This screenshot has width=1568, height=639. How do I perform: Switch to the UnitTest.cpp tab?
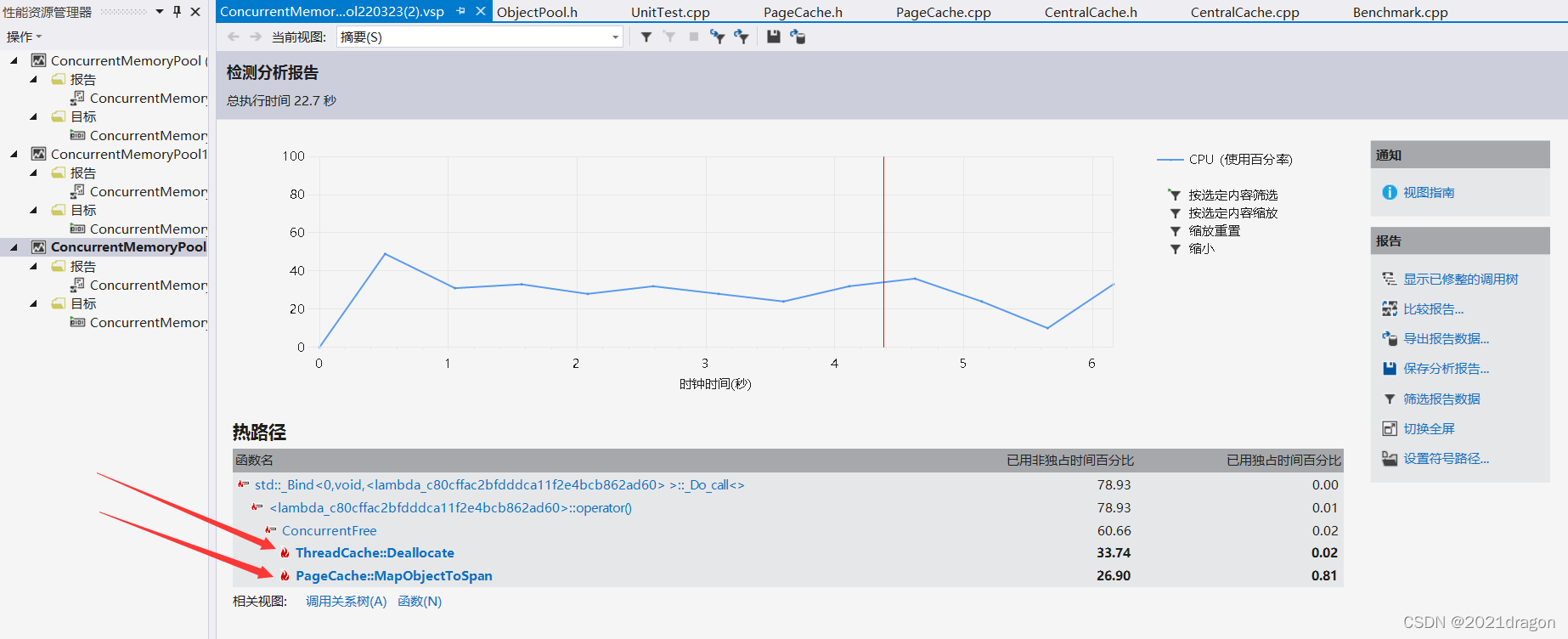click(x=670, y=12)
